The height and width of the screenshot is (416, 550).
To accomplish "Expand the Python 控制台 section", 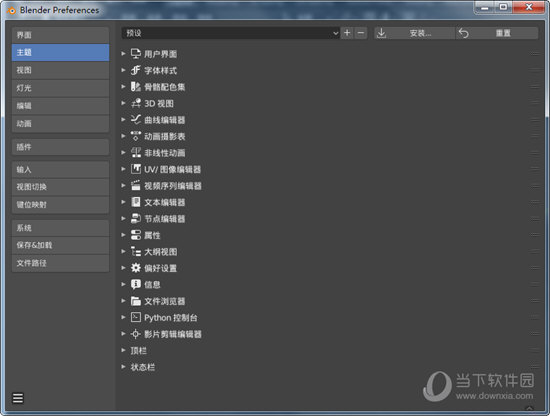I will 123,317.
